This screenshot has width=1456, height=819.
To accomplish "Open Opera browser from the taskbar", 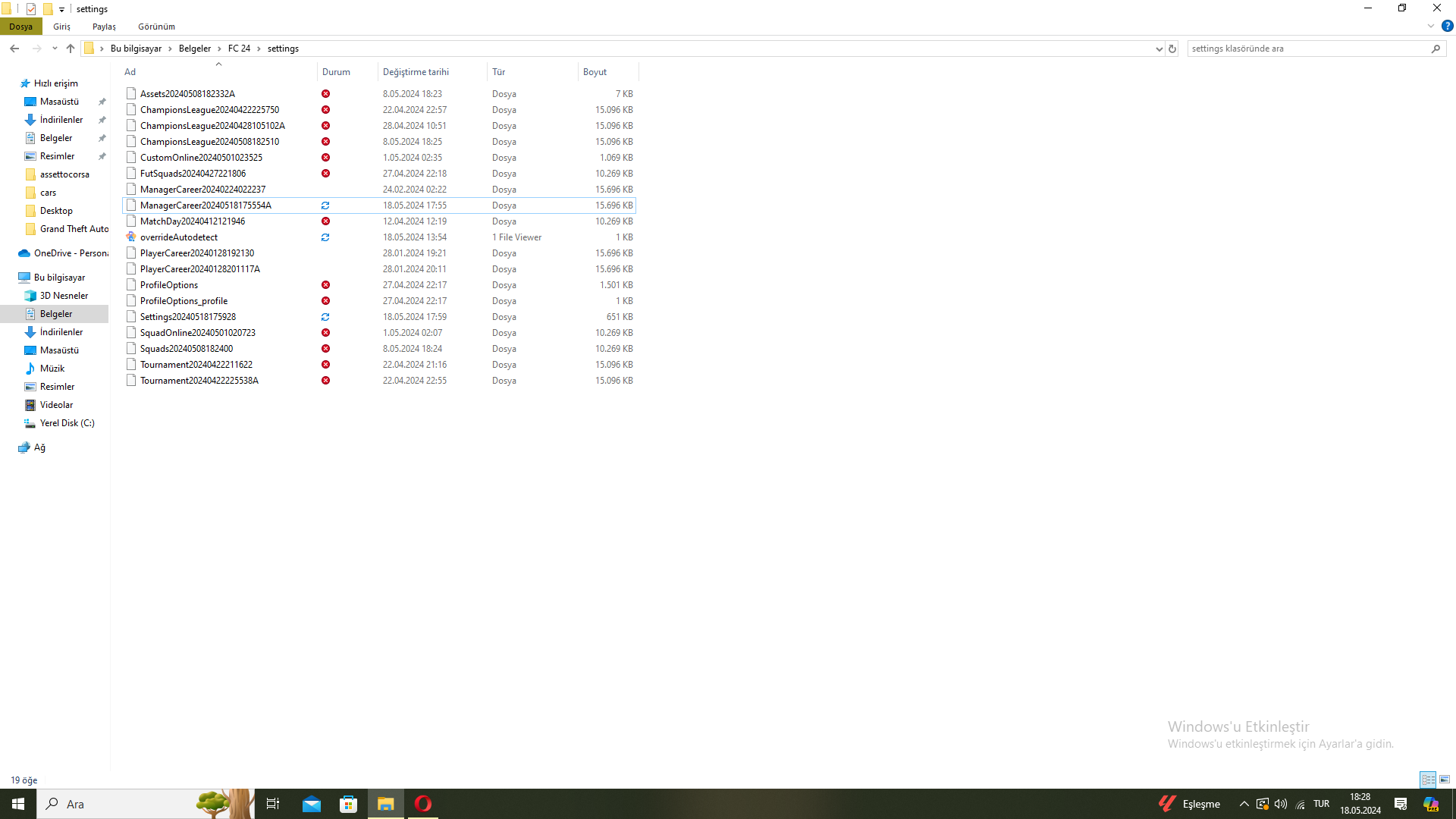I will [422, 804].
